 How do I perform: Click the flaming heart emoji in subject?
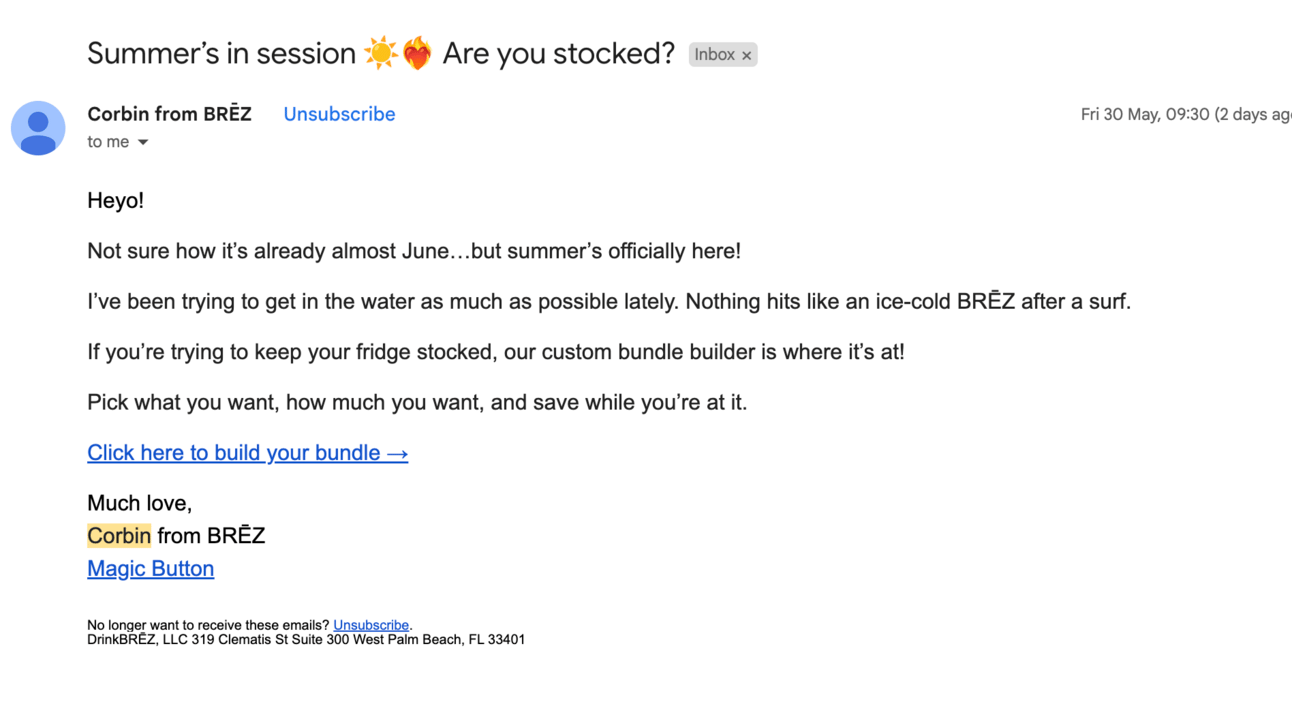(417, 53)
